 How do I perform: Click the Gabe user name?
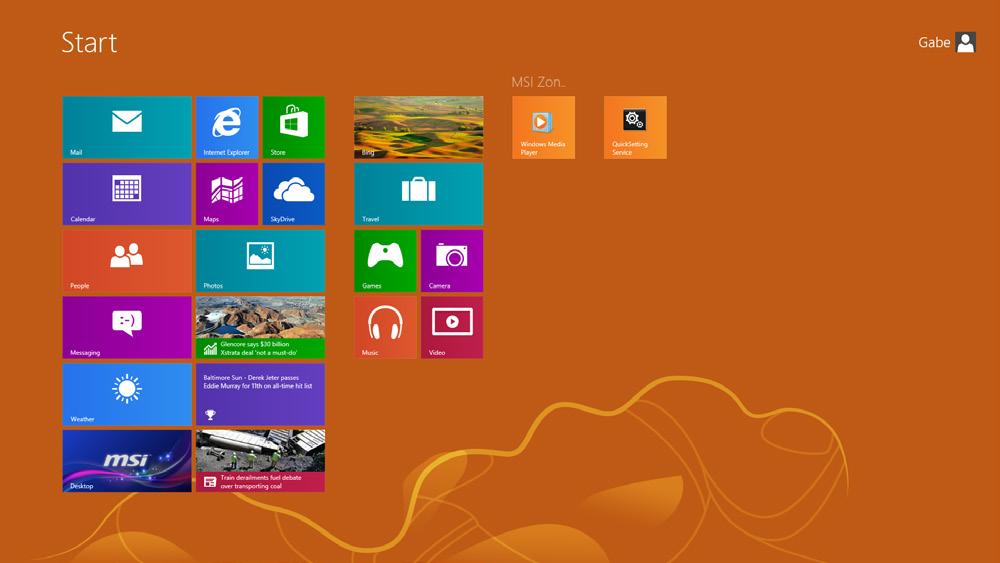934,43
